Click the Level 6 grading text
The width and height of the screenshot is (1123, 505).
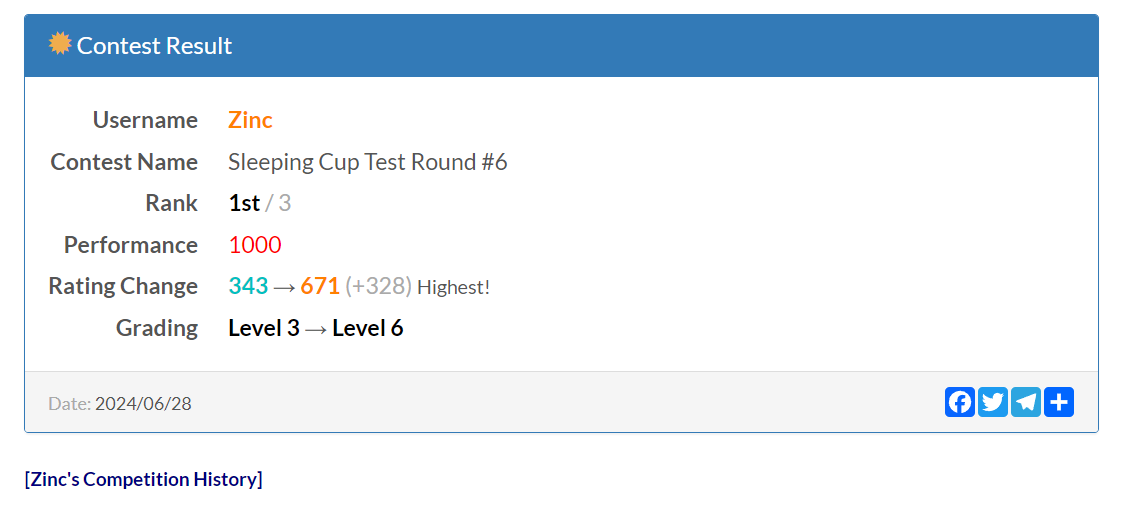tap(368, 328)
